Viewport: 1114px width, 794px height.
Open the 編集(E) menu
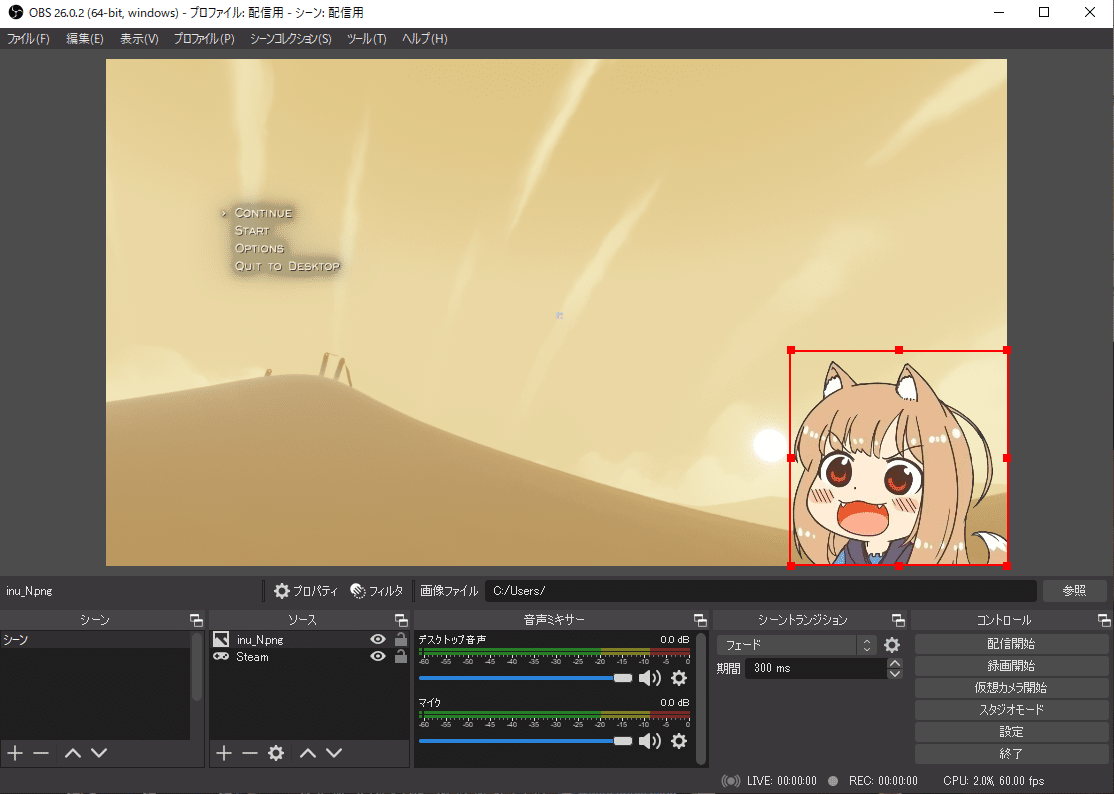85,39
